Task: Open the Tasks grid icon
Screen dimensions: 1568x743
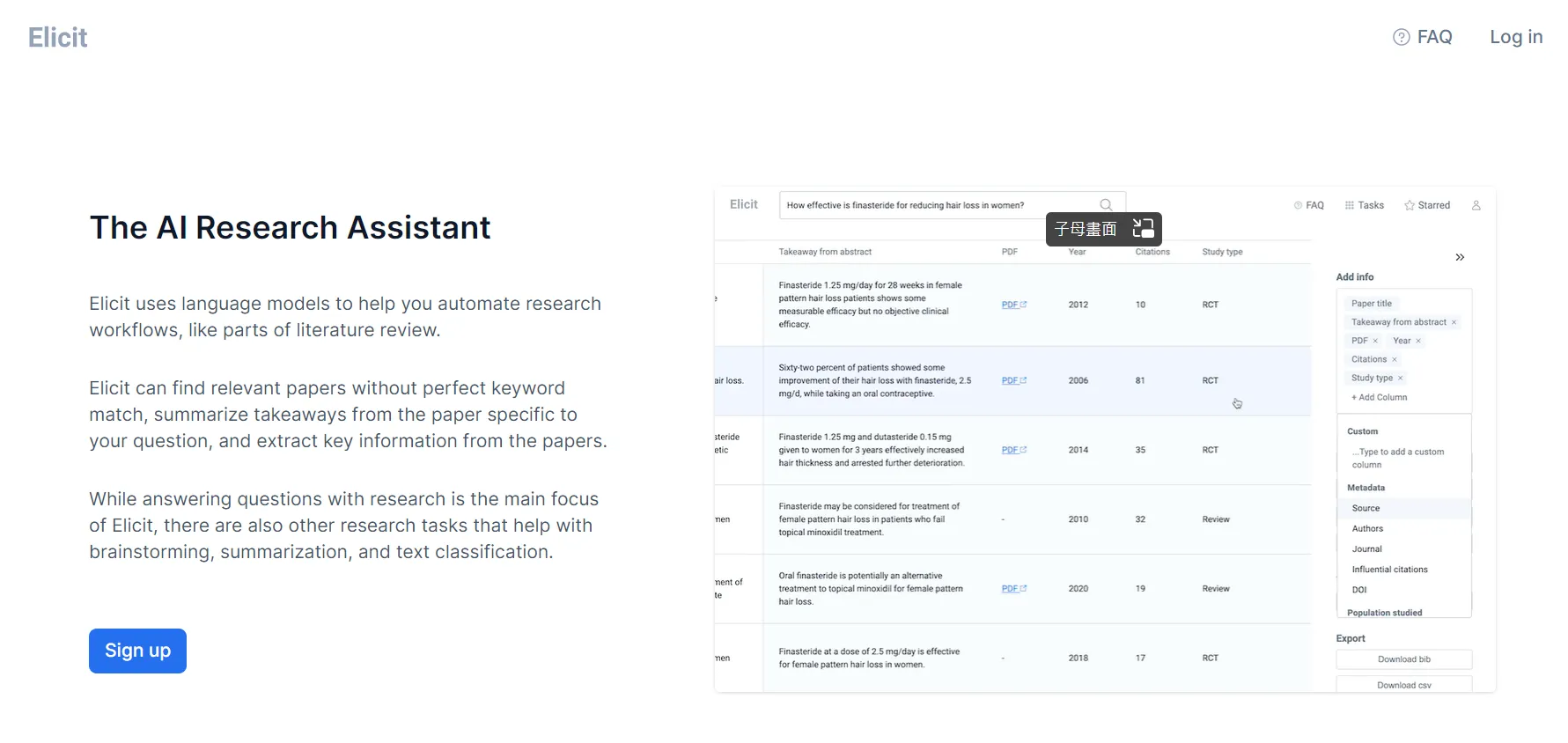Action: point(1350,205)
